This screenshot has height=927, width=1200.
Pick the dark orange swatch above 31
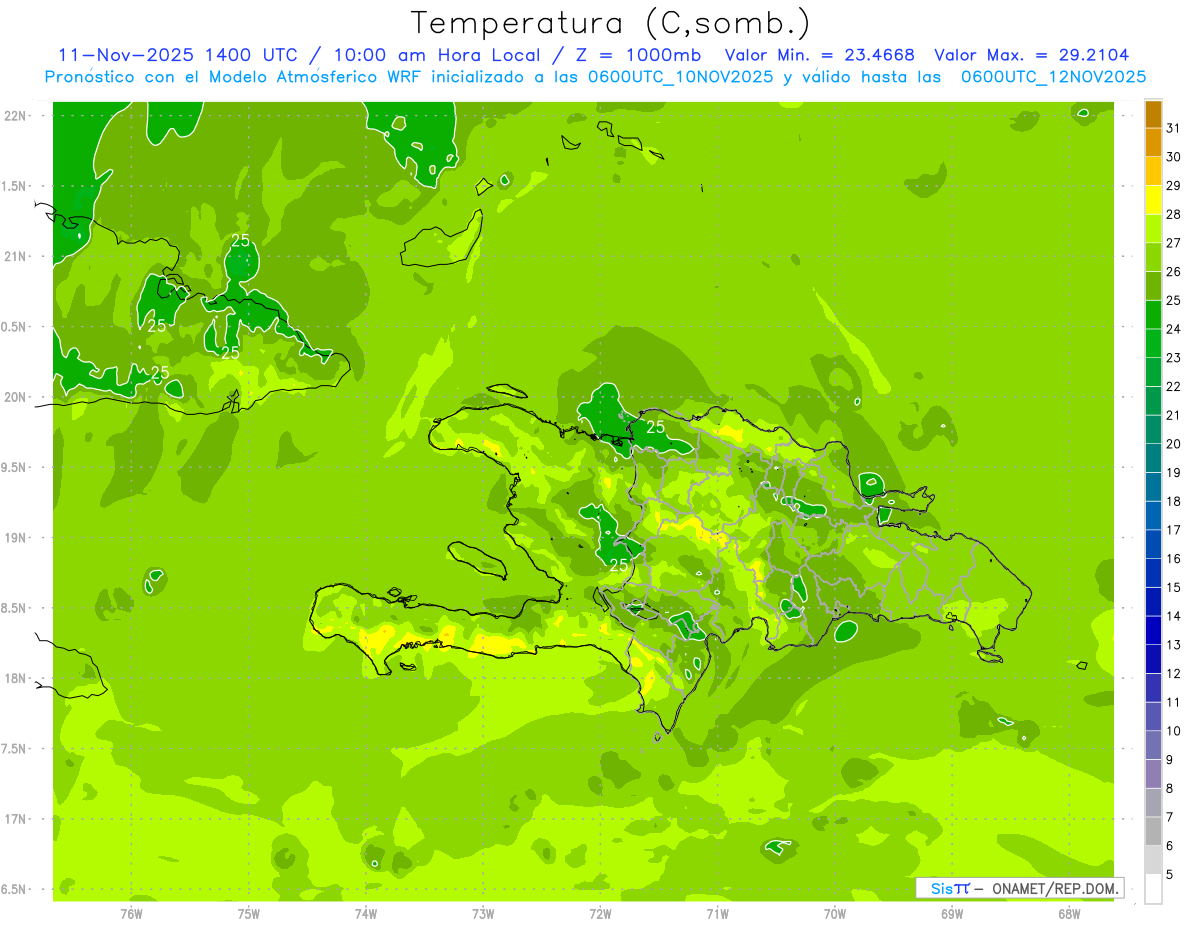1153,115
